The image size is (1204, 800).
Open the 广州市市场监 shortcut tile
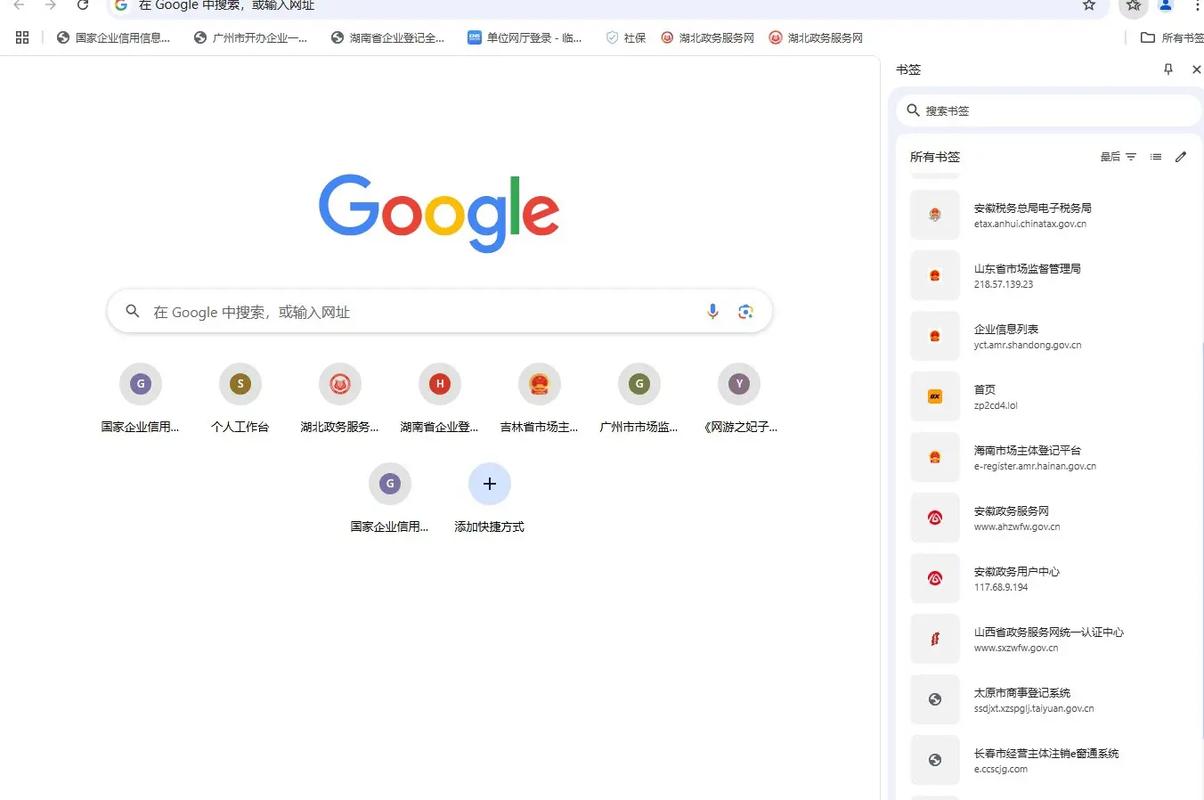click(639, 399)
